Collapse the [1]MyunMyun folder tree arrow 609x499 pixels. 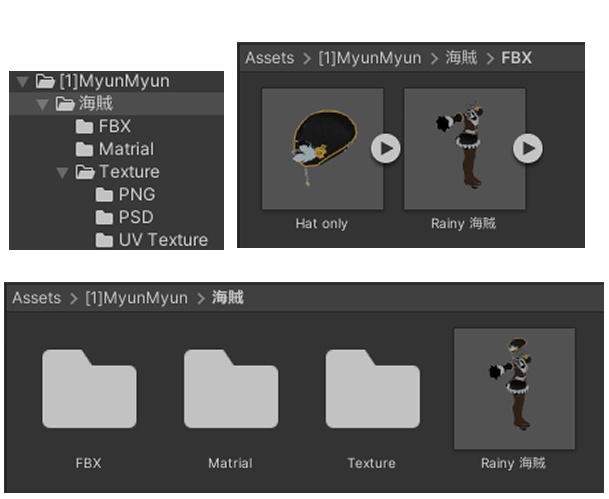click(23, 82)
